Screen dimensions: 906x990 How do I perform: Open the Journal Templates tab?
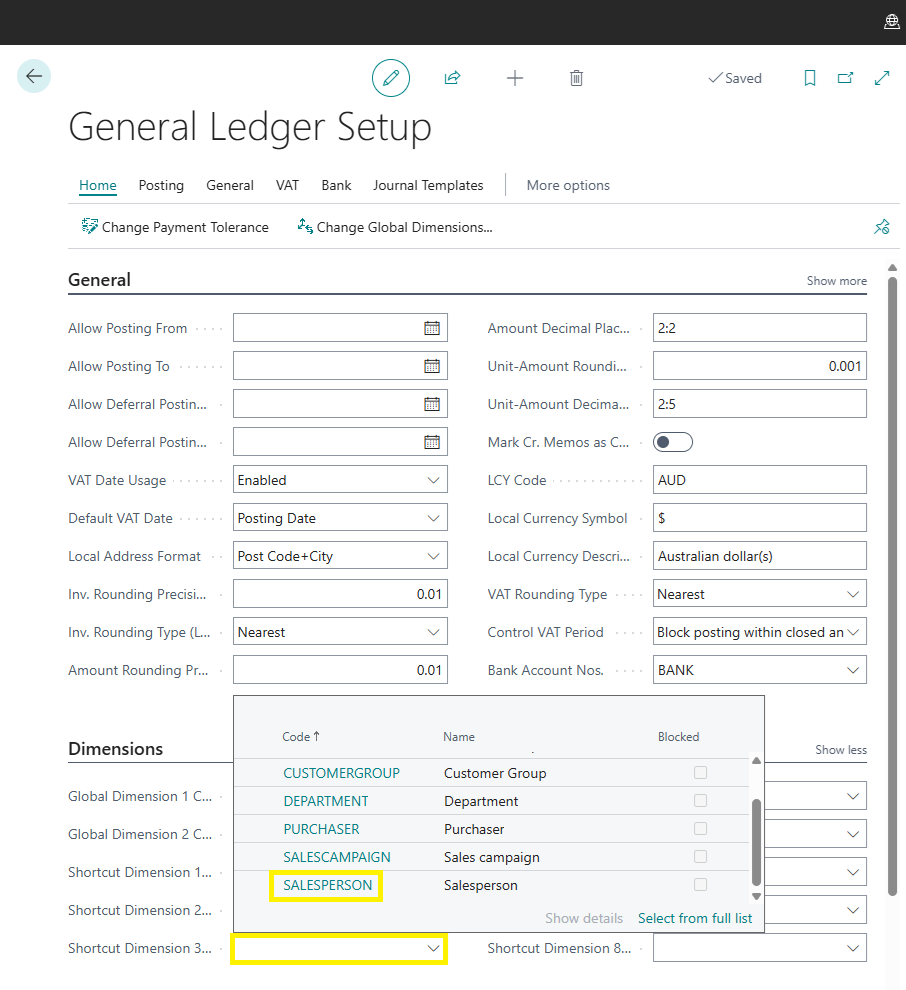click(x=428, y=185)
